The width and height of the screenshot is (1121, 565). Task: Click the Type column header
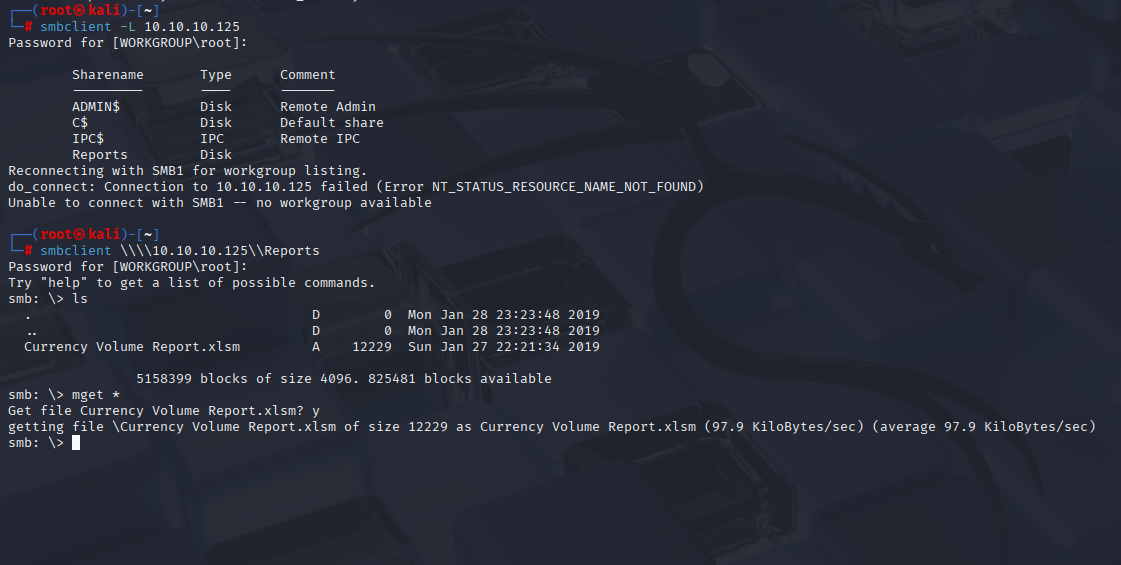pyautogui.click(x=216, y=74)
